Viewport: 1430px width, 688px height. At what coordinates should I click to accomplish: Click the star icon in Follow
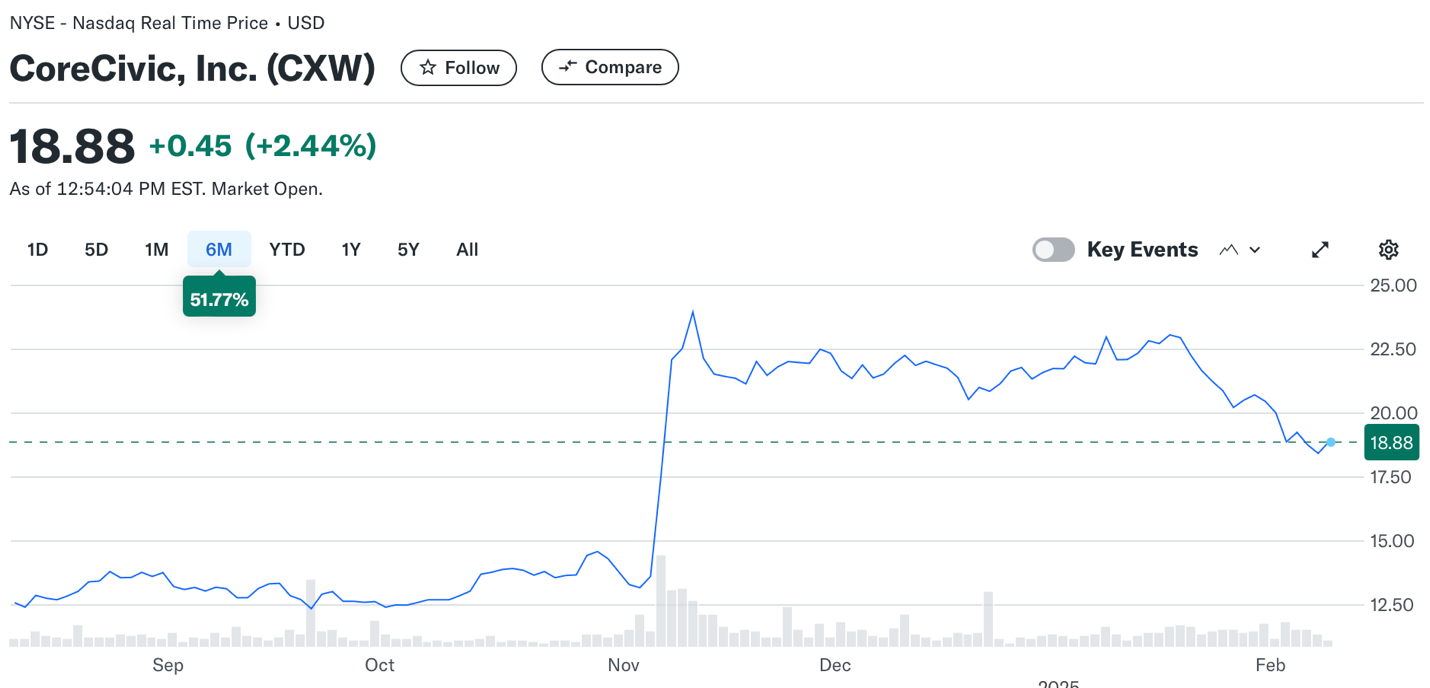pos(428,68)
